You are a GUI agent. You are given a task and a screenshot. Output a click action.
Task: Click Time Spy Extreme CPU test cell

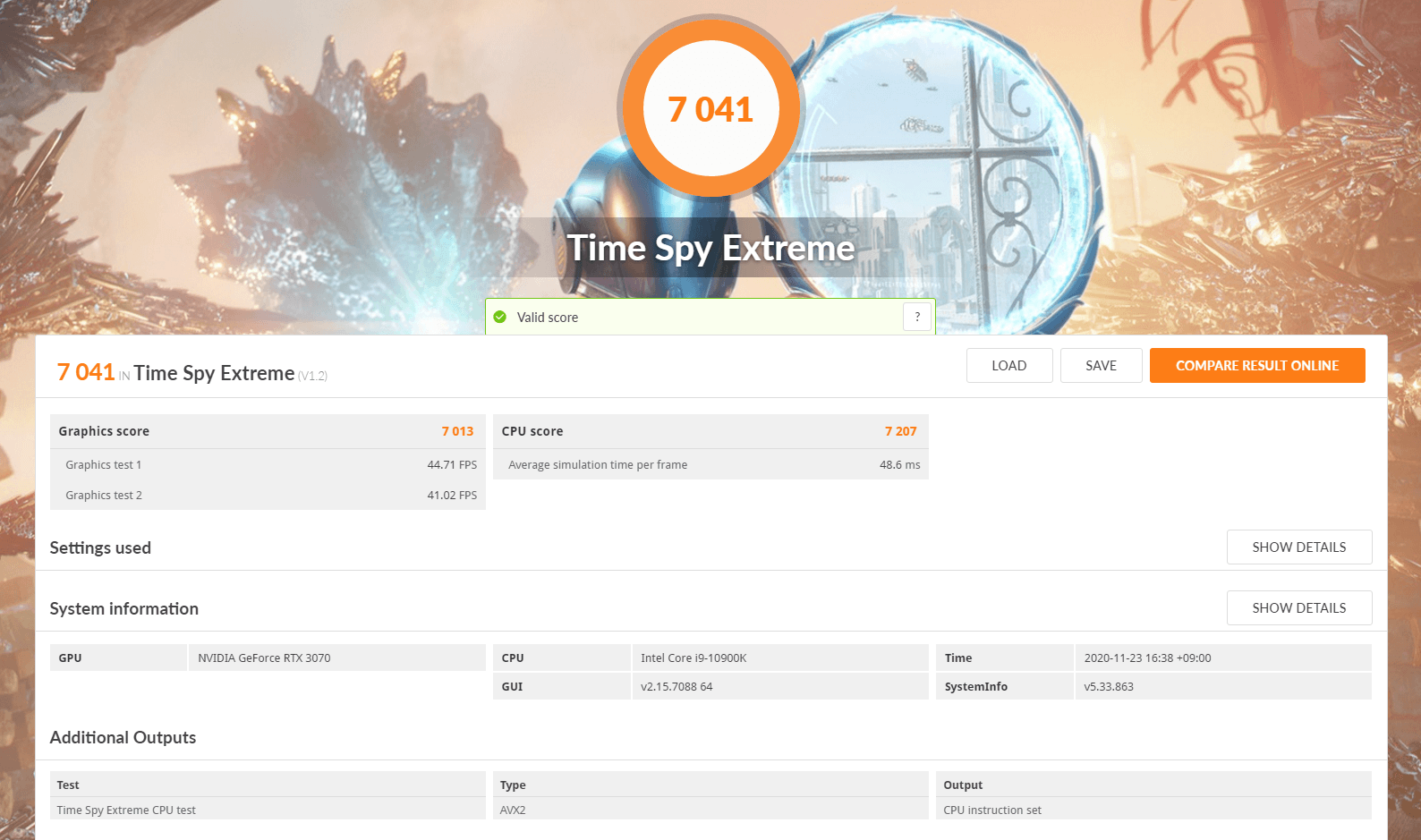pos(268,810)
